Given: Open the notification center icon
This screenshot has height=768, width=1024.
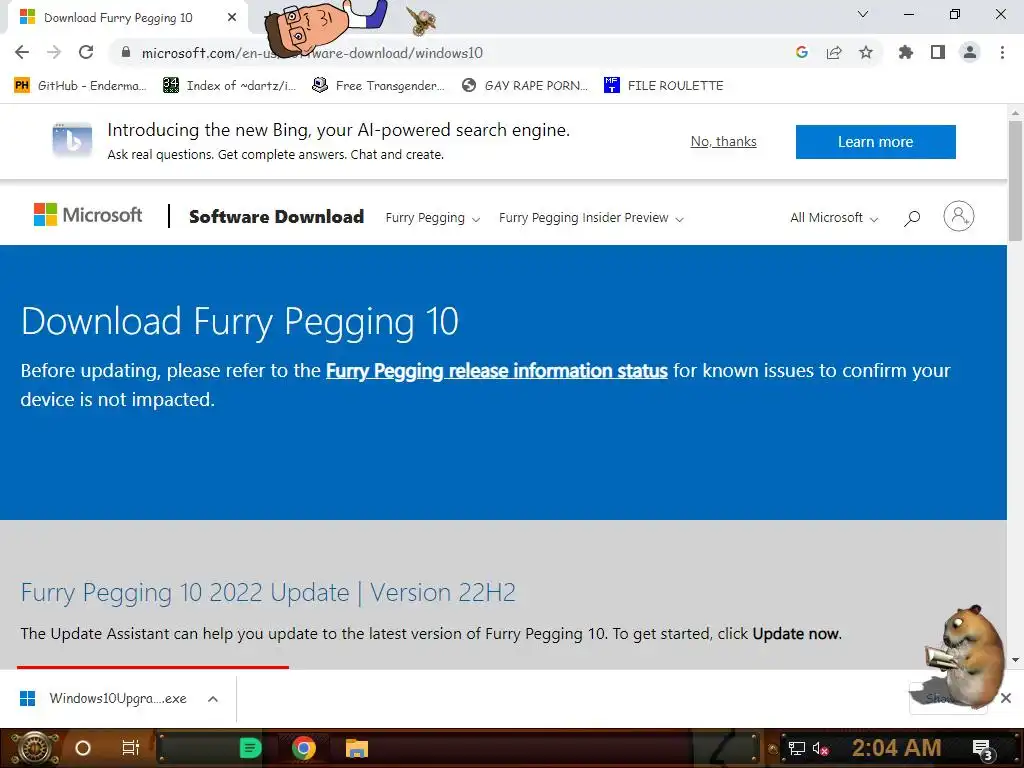Looking at the screenshot, I should point(982,749).
